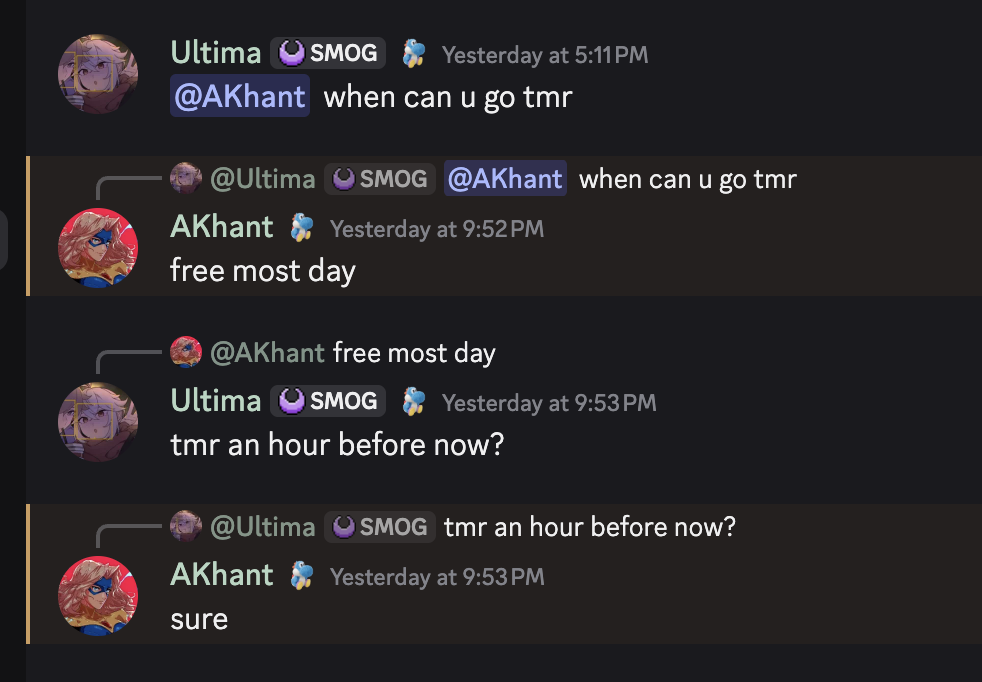982x682 pixels.
Task: Click the "sure" message text
Action: (x=199, y=619)
